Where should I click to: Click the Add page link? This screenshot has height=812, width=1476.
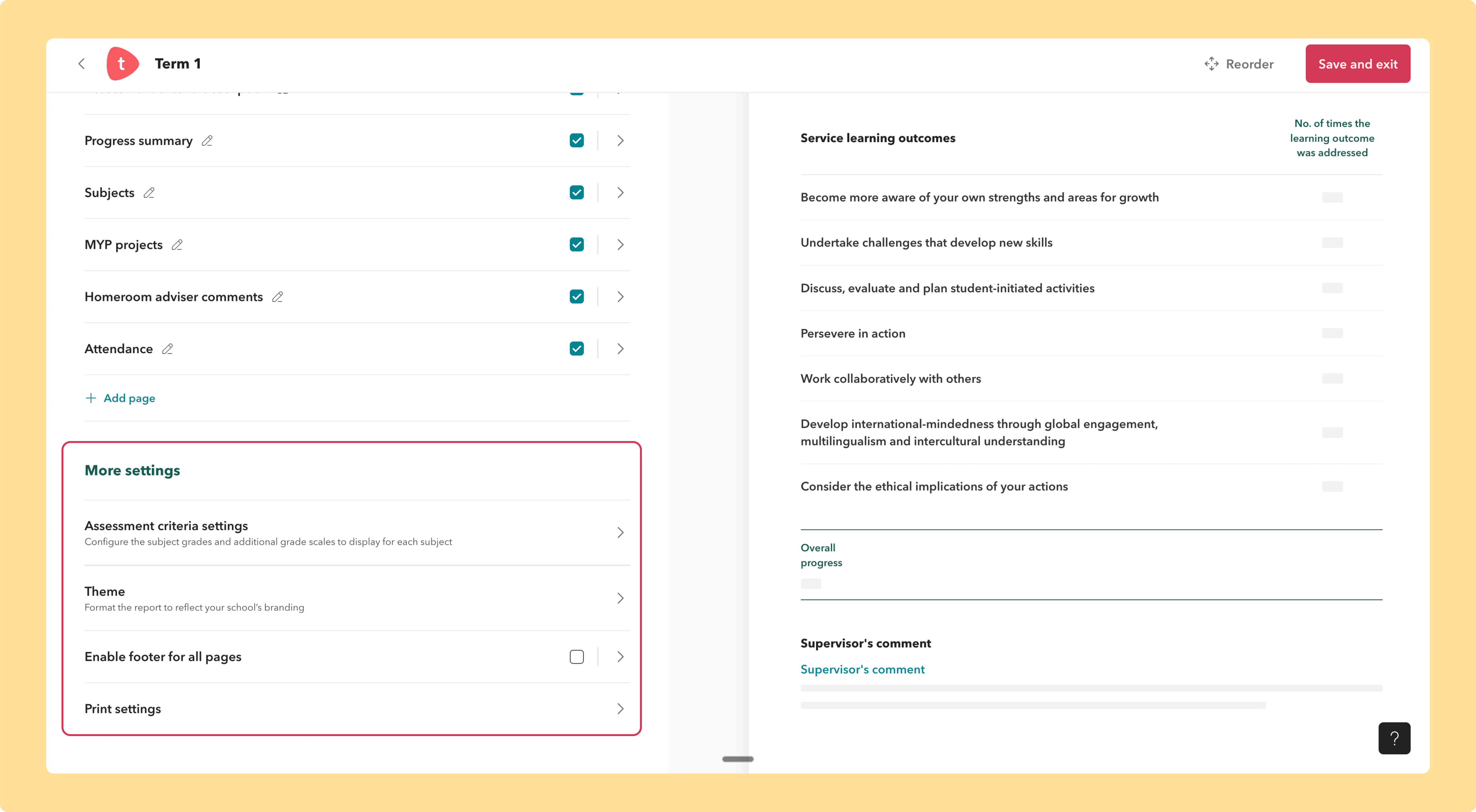tap(129, 398)
